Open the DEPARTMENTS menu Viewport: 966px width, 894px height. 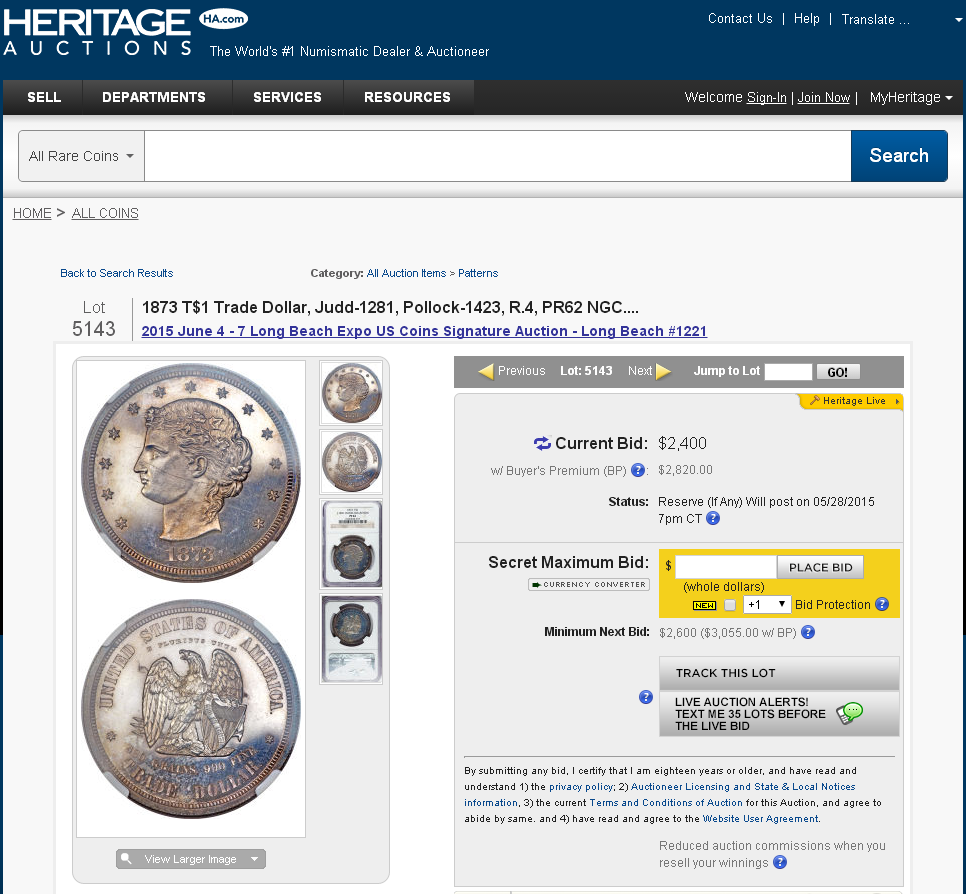(x=154, y=97)
